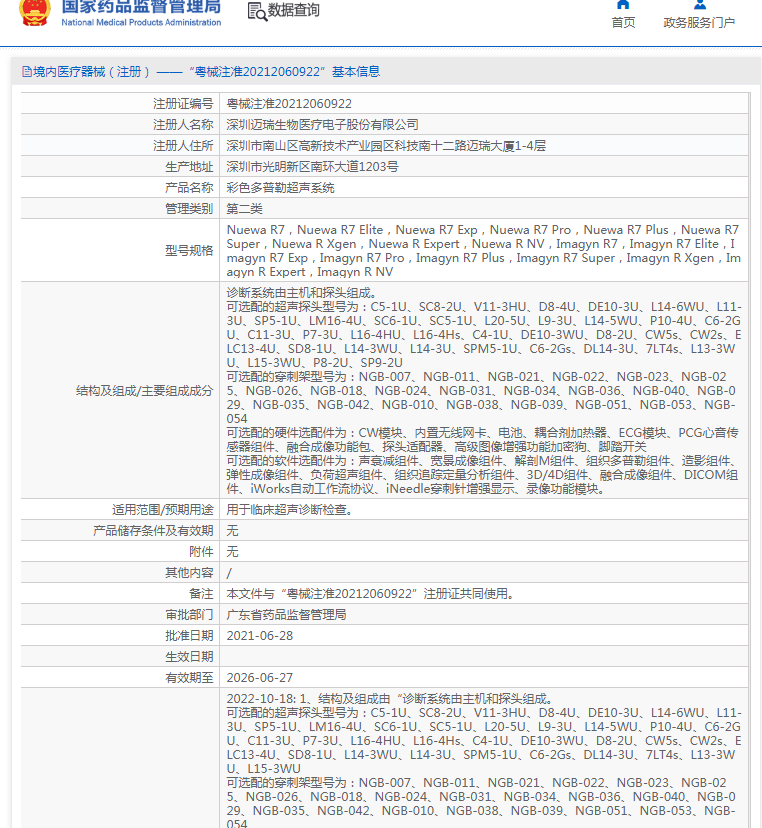Click the 注册人名称 label

click(x=183, y=125)
